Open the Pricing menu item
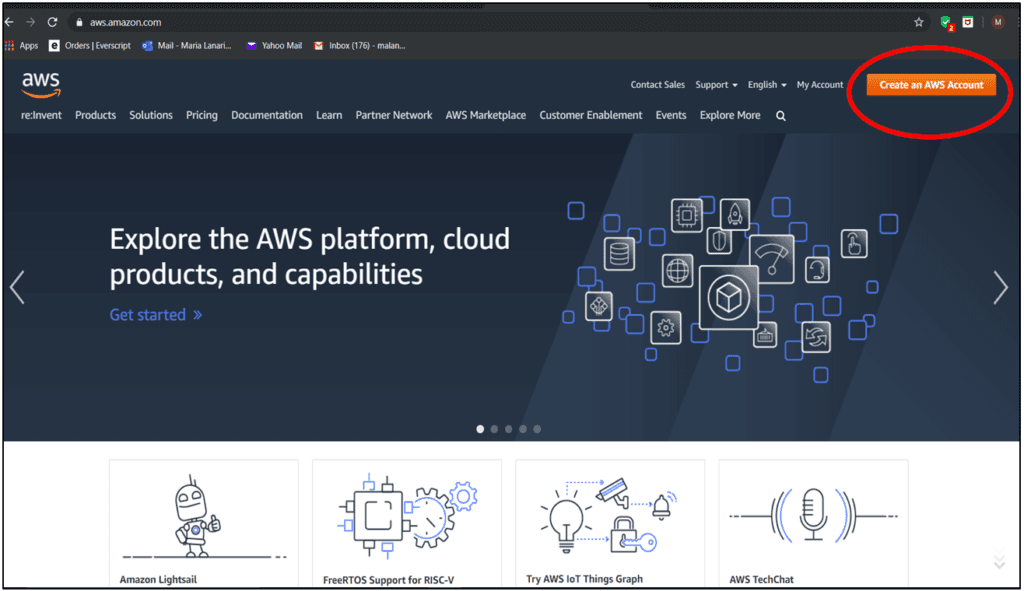Viewport: 1024px width, 591px height. (x=202, y=116)
